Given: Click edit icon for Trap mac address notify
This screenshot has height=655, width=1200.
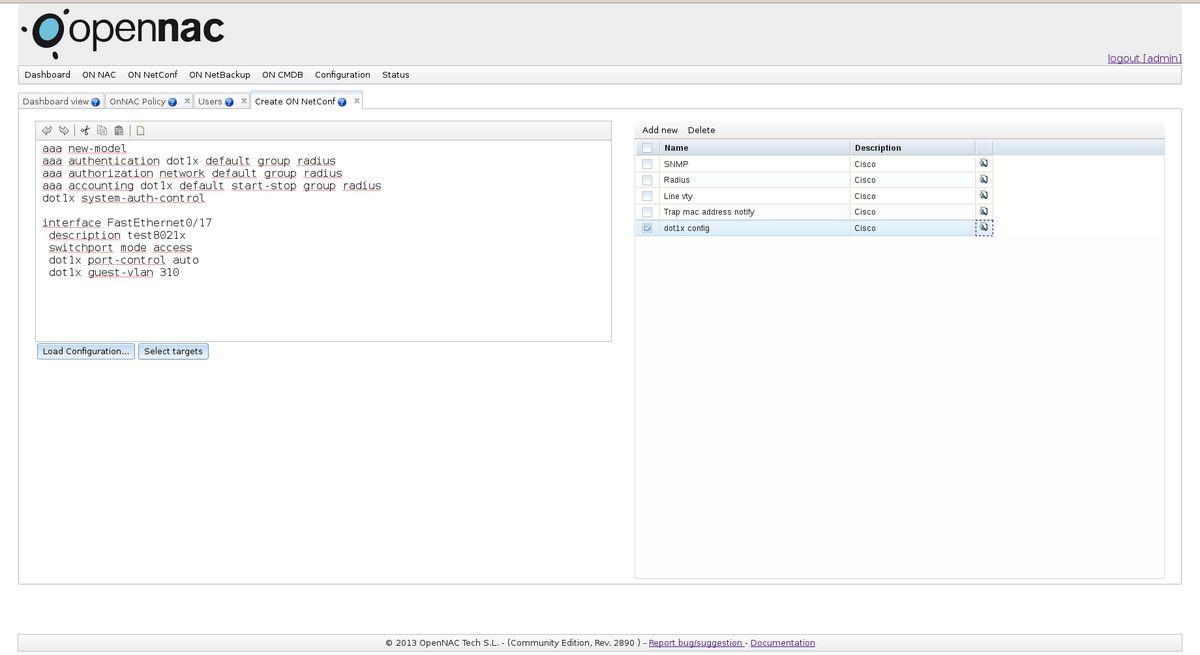Looking at the screenshot, I should pyautogui.click(x=984, y=211).
